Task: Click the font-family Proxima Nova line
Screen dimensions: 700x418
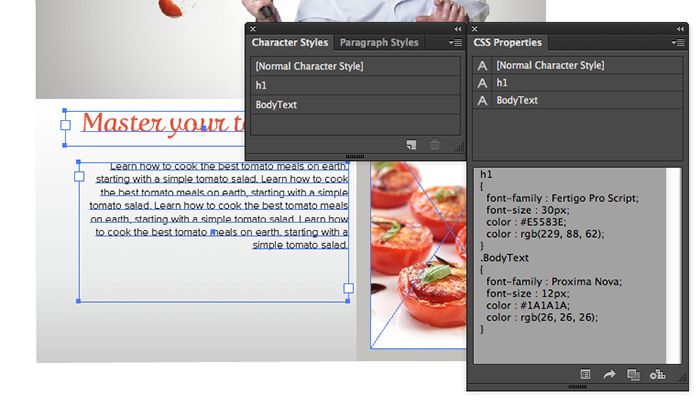Action: 554,281
